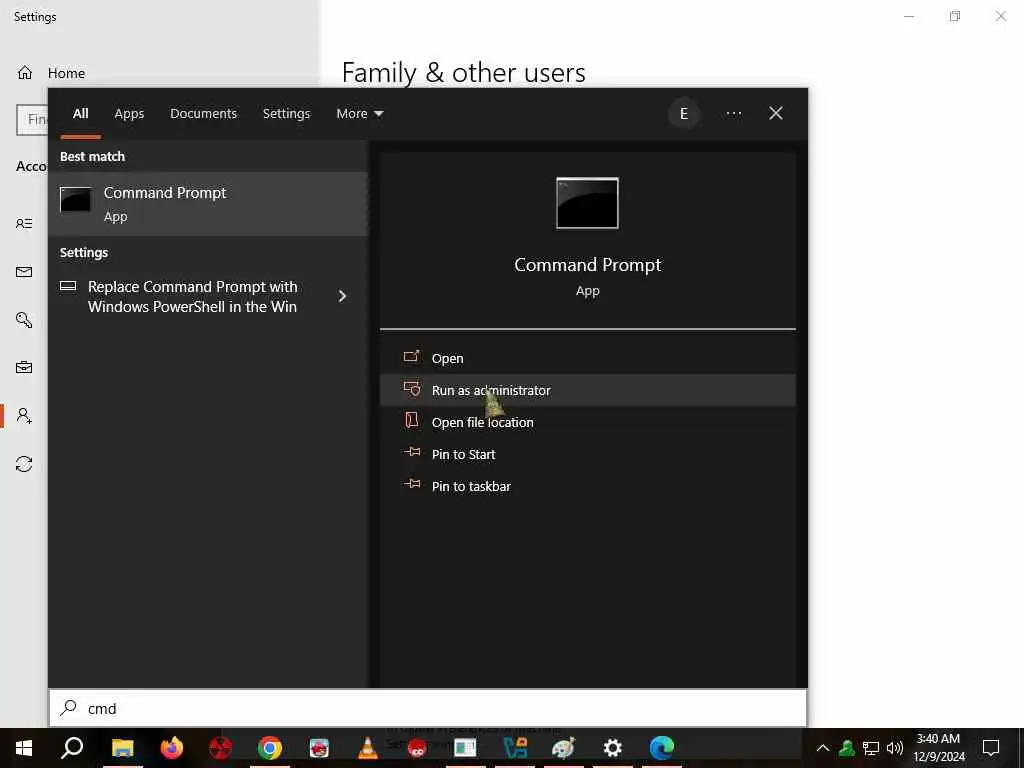1024x768 pixels.
Task: Switch to the Documents search tab
Action: tap(203, 114)
